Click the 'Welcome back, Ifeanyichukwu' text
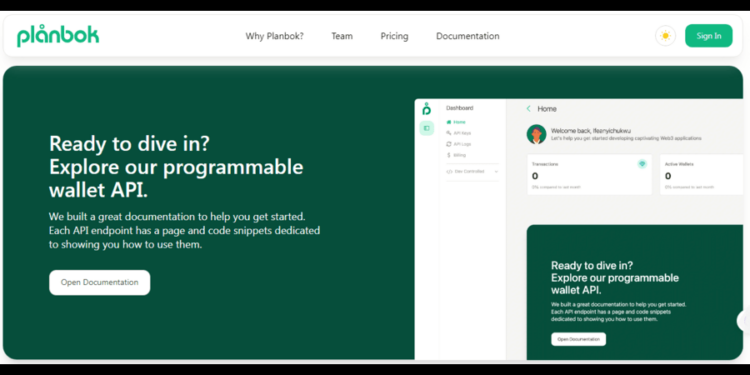The image size is (750, 375). [x=591, y=131]
